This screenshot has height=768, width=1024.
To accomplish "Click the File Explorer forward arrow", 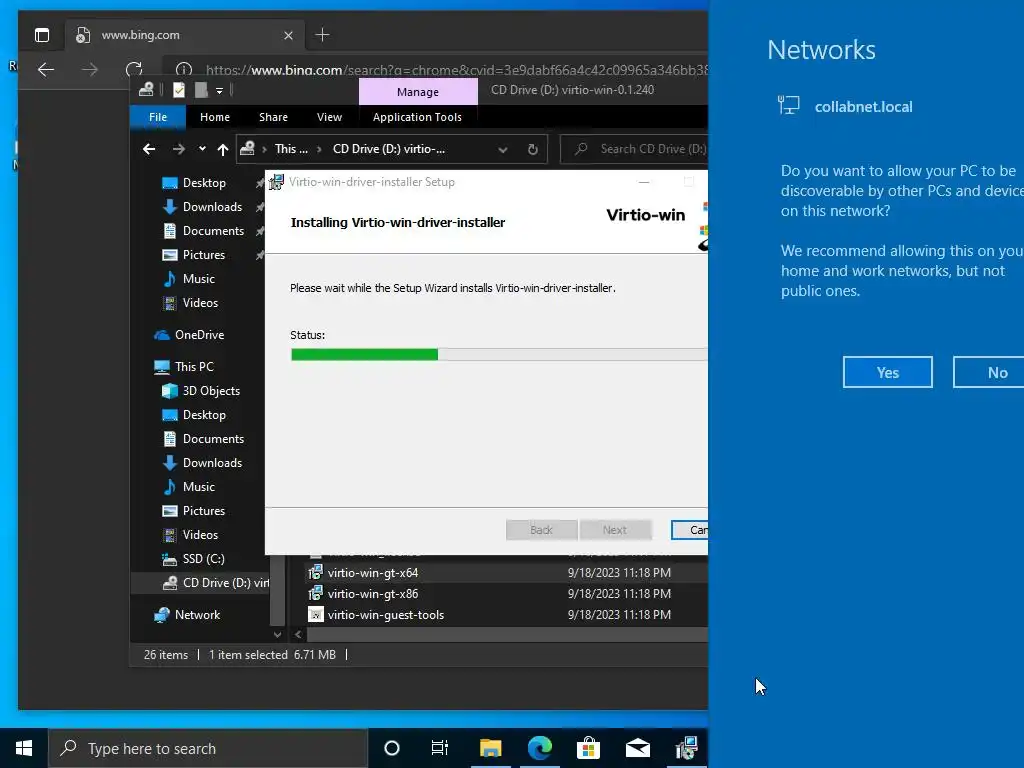I will pyautogui.click(x=178, y=149).
